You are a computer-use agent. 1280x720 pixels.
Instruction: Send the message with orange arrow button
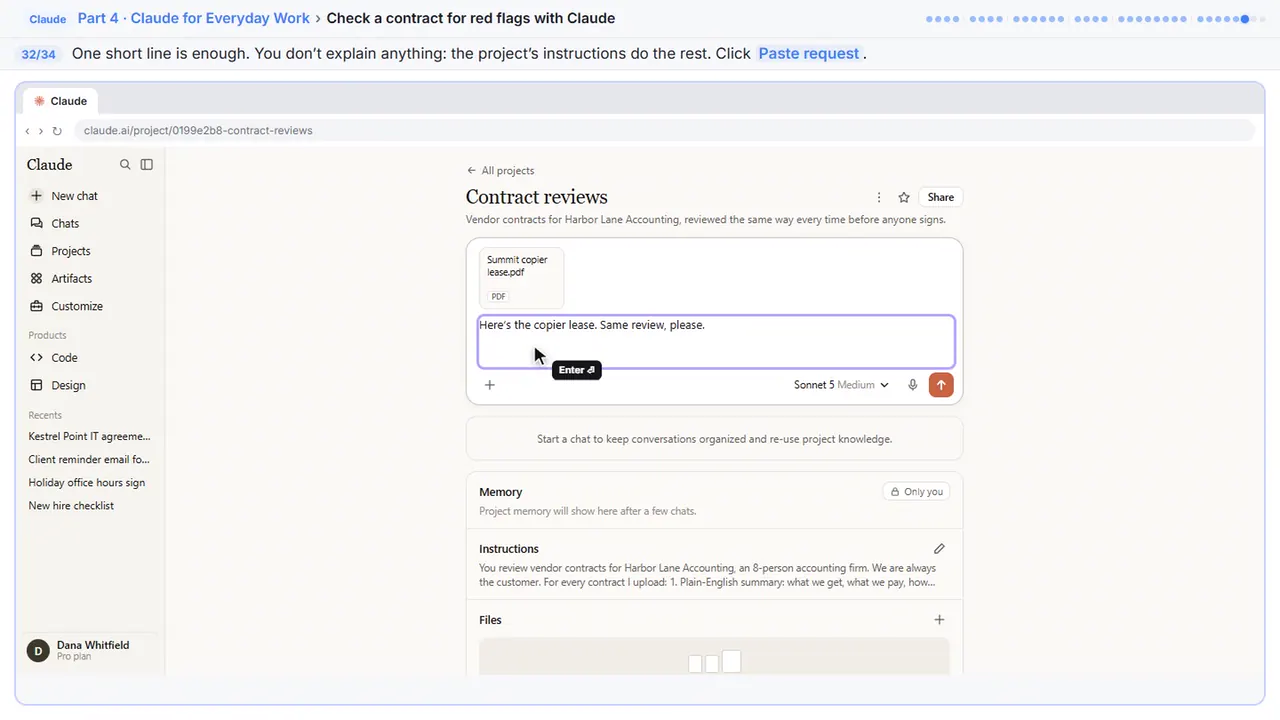(x=941, y=385)
